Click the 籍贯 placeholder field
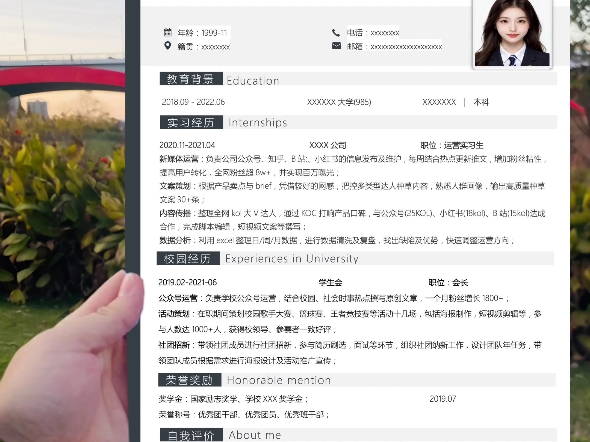 (204, 47)
